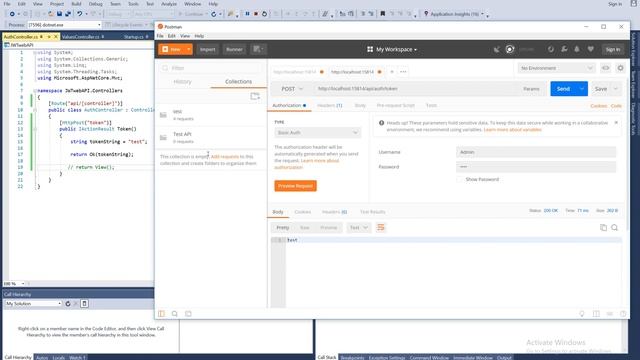Switch response view to Preview
The height and width of the screenshot is (360, 640).
329,227
